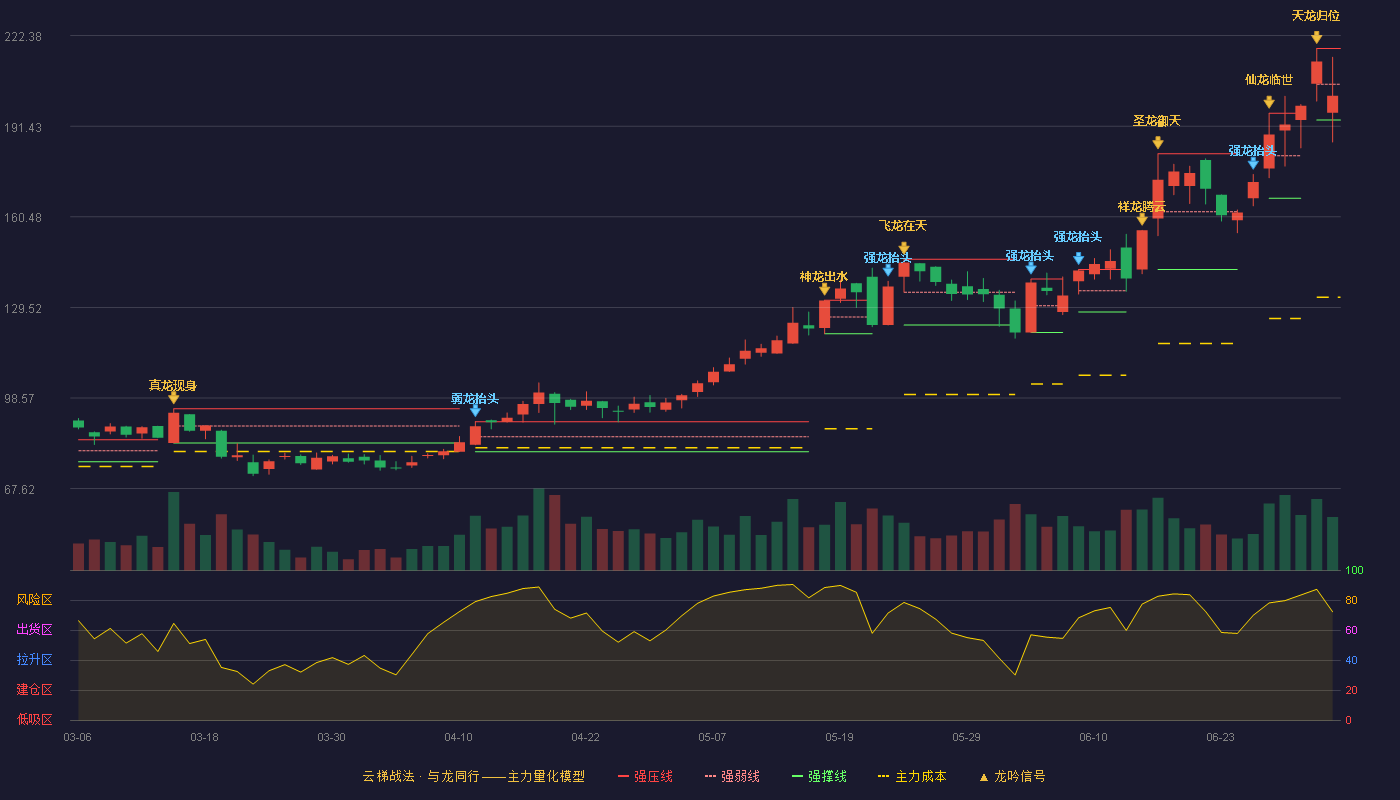Click the 出货区 zone label
The image size is (1400, 800).
(x=34, y=630)
